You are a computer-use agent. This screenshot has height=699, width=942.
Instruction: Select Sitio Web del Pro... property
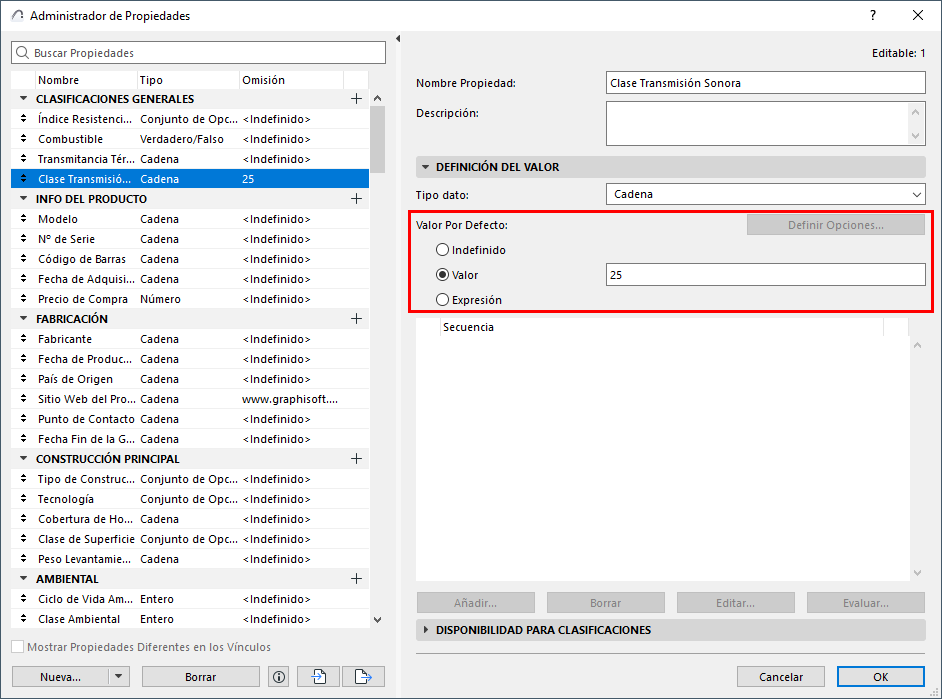190,399
